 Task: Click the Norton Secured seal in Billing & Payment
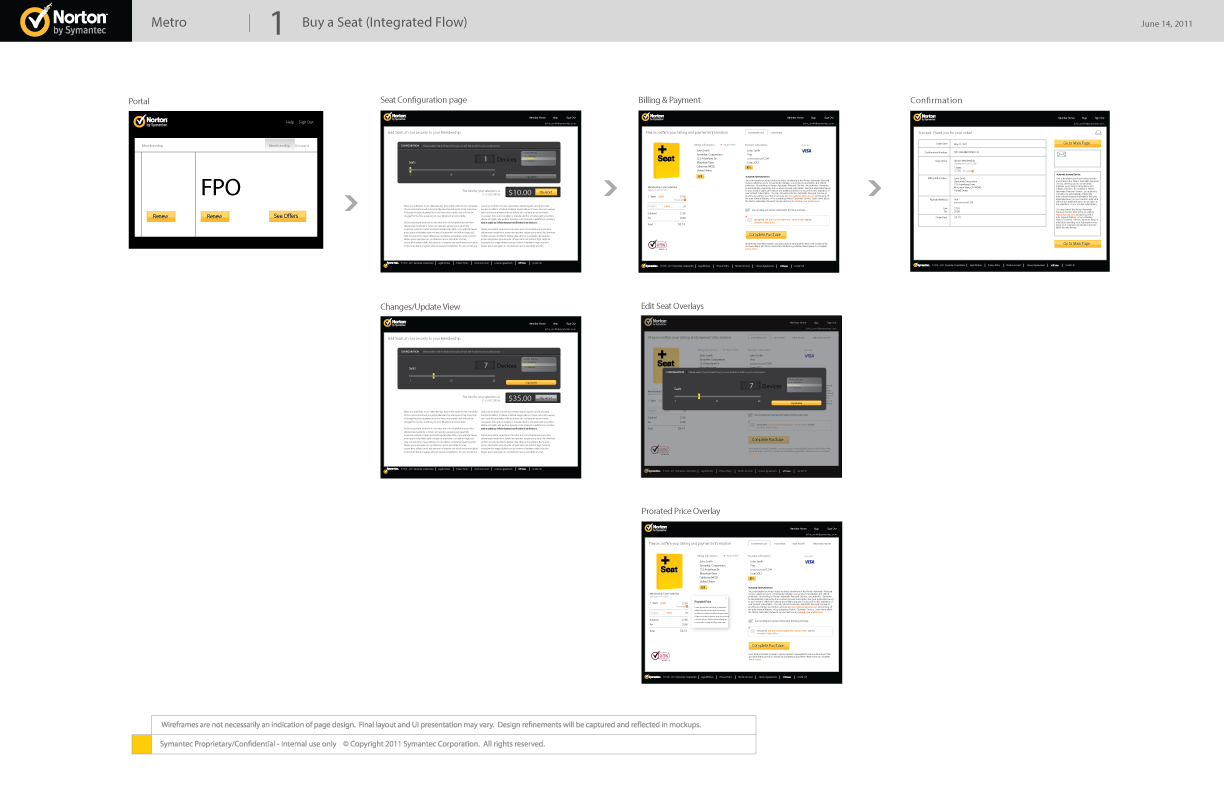[655, 242]
